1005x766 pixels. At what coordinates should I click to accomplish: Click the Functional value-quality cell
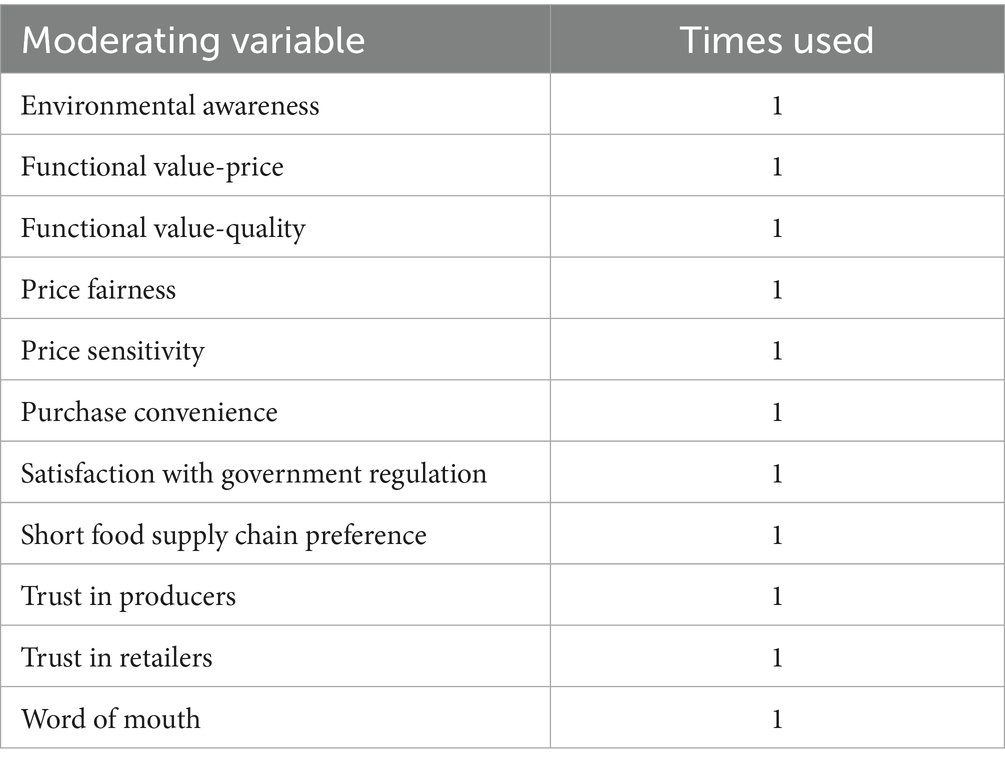tap(163, 228)
